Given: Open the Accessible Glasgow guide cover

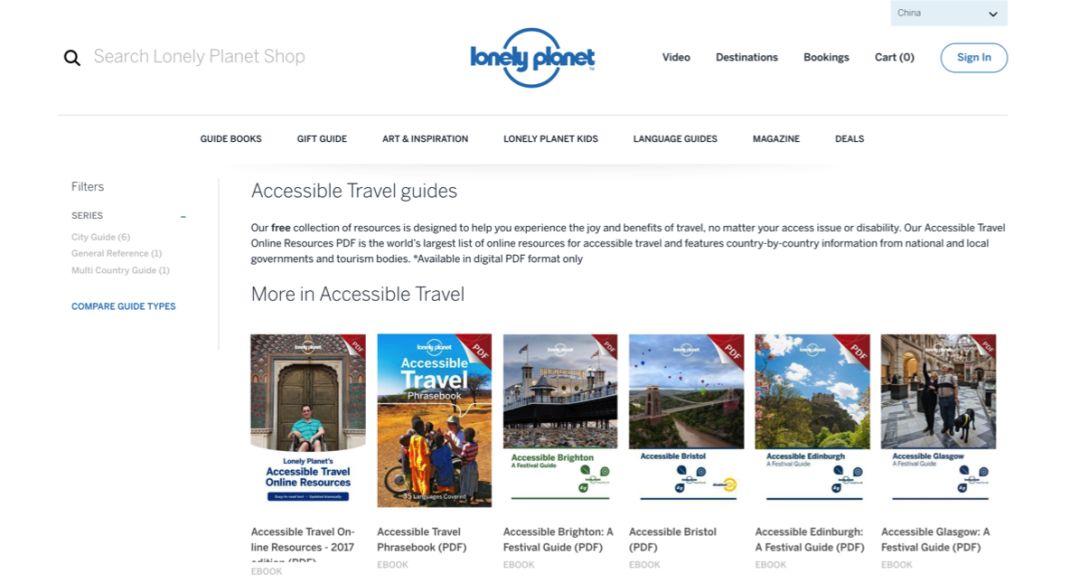Looking at the screenshot, I should coord(938,418).
